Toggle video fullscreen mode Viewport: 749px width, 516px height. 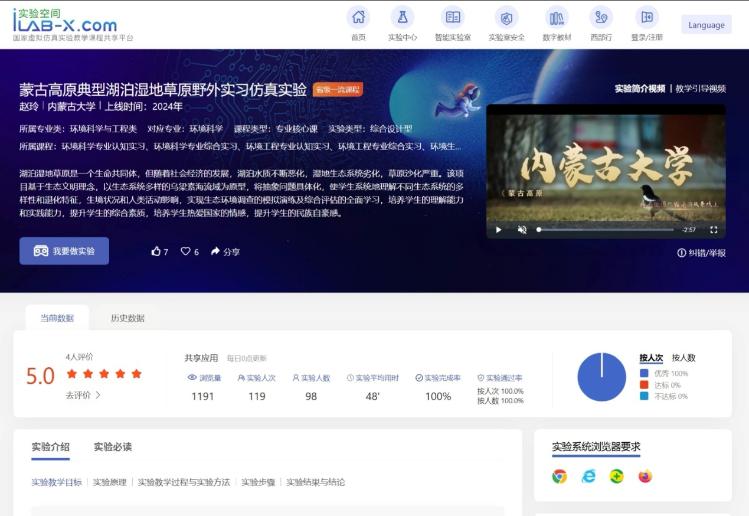[x=713, y=230]
